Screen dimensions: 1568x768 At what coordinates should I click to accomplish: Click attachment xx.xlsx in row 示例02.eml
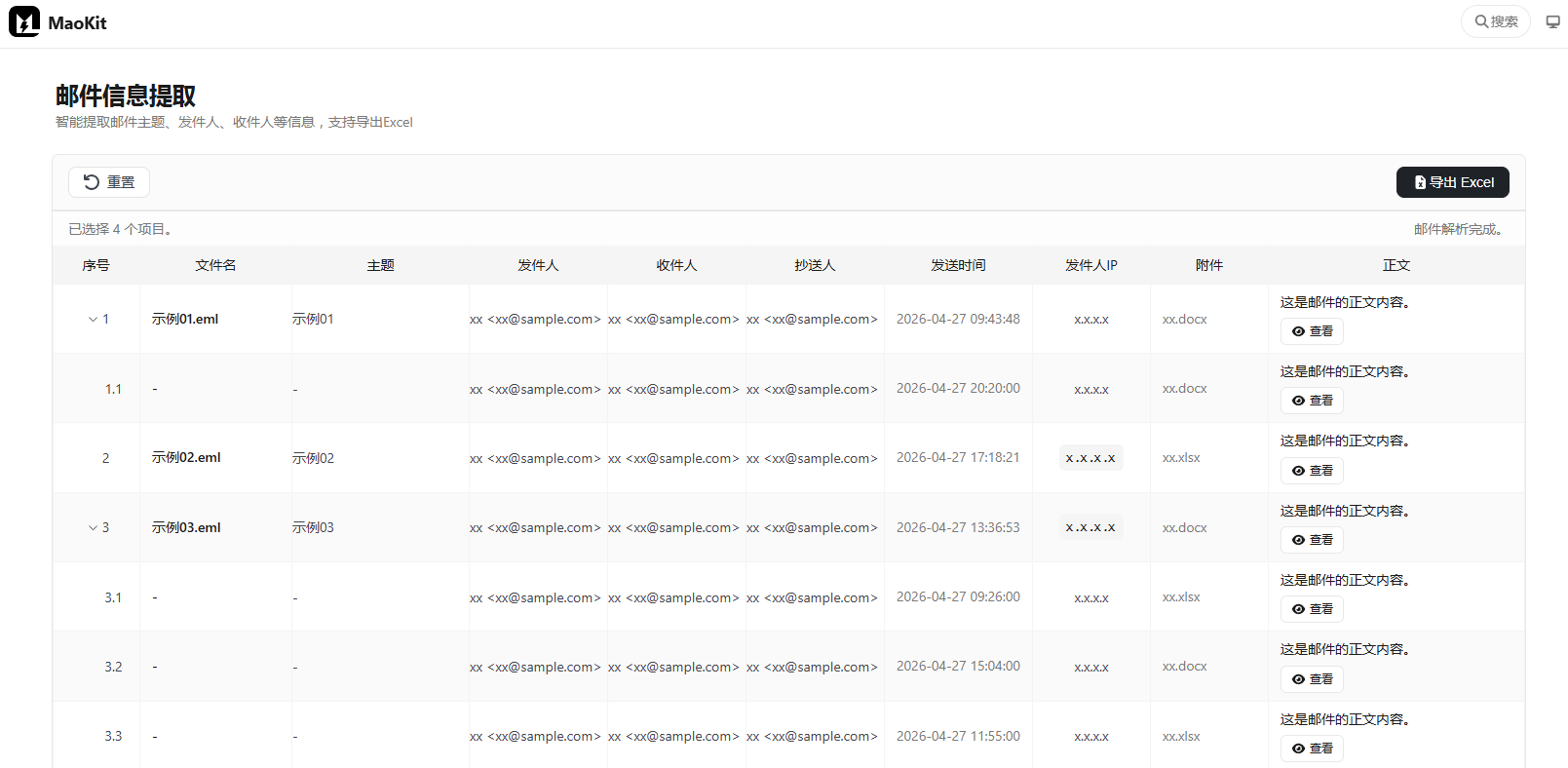click(x=1181, y=457)
